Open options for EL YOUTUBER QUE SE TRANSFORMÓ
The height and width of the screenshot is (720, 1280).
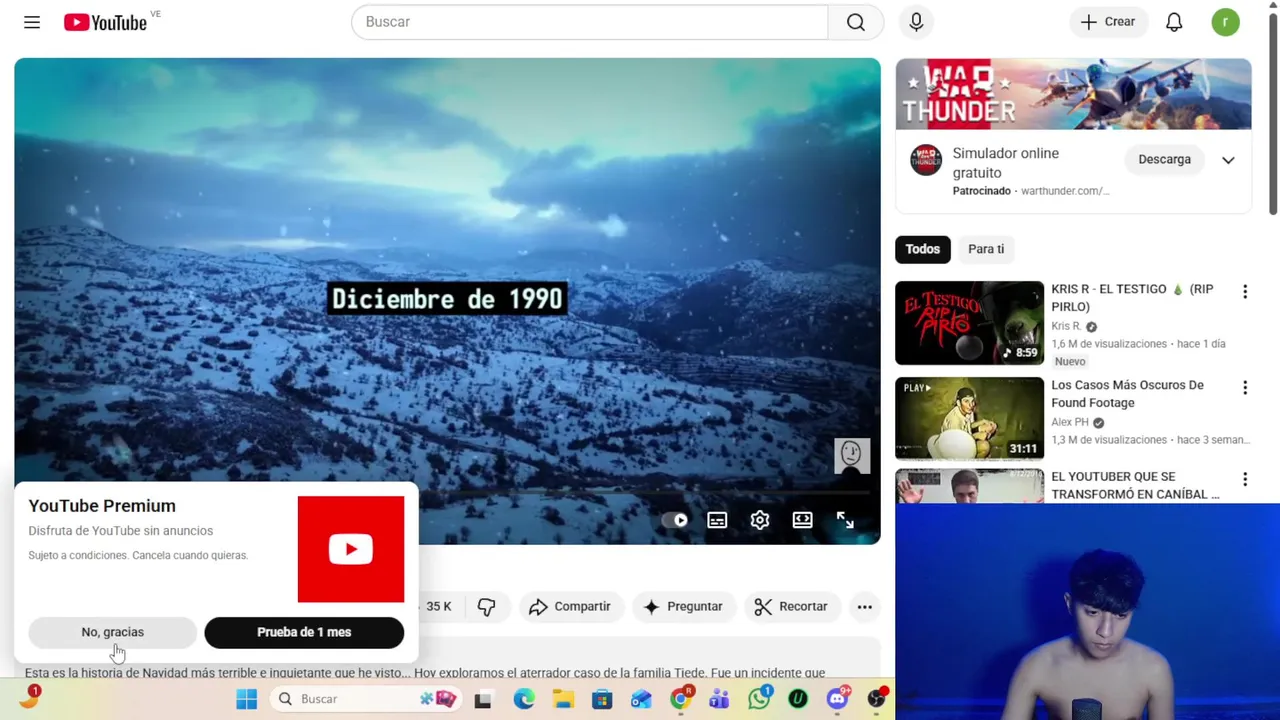[1245, 480]
